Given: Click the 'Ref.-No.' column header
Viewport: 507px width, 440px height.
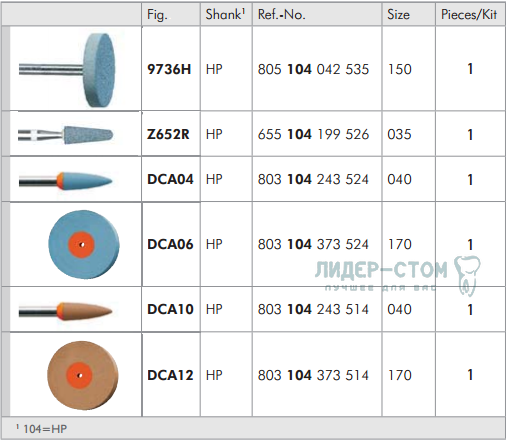Looking at the screenshot, I should click(x=282, y=14).
